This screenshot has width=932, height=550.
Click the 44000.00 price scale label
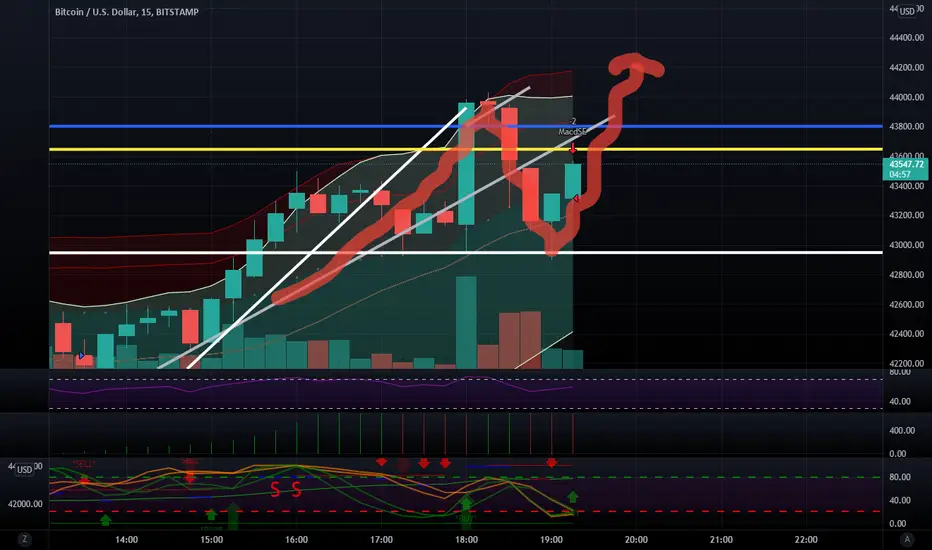pos(906,97)
